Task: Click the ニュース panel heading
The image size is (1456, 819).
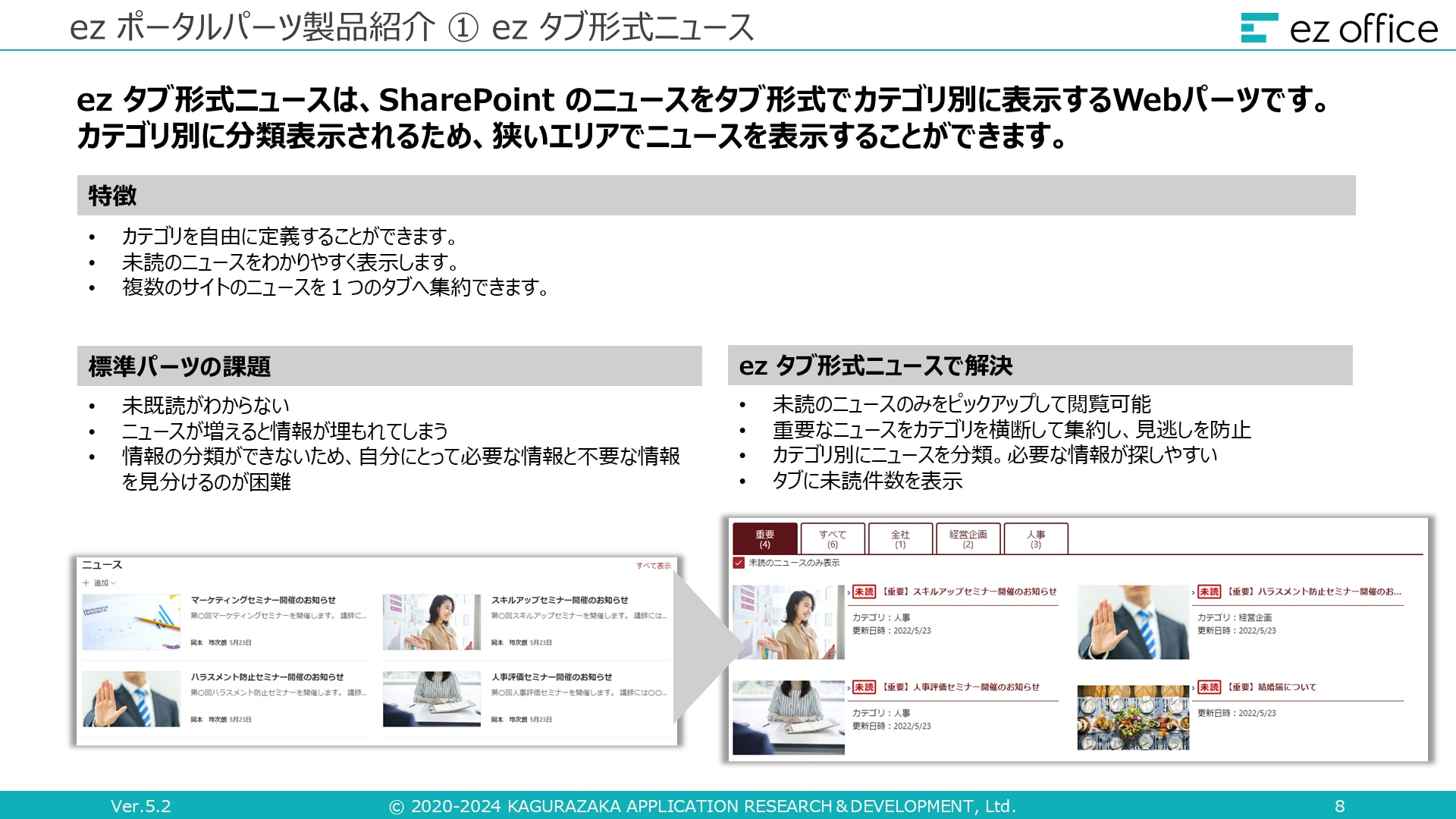Action: (102, 565)
